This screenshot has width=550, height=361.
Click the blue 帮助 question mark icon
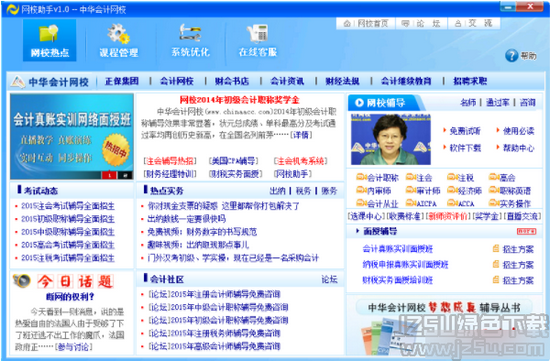[511, 55]
